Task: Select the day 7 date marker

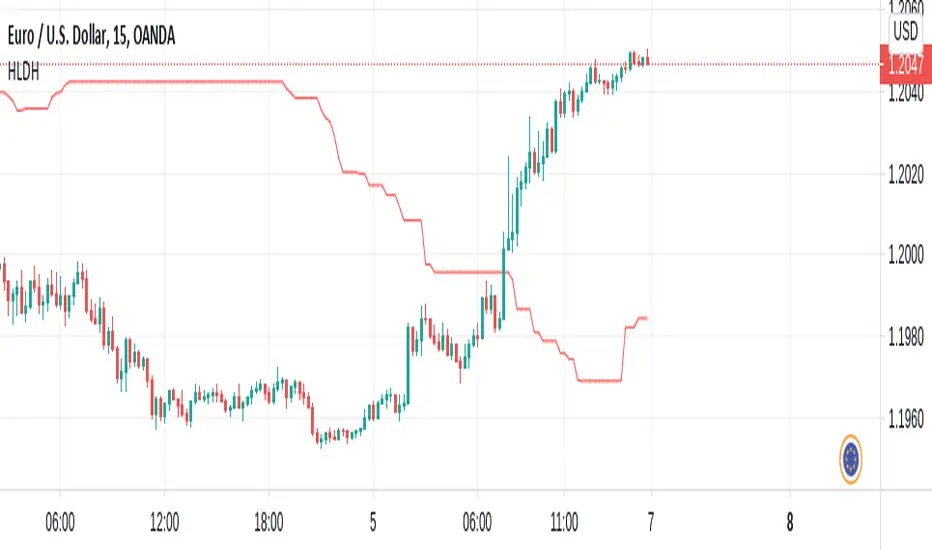Action: click(x=651, y=521)
